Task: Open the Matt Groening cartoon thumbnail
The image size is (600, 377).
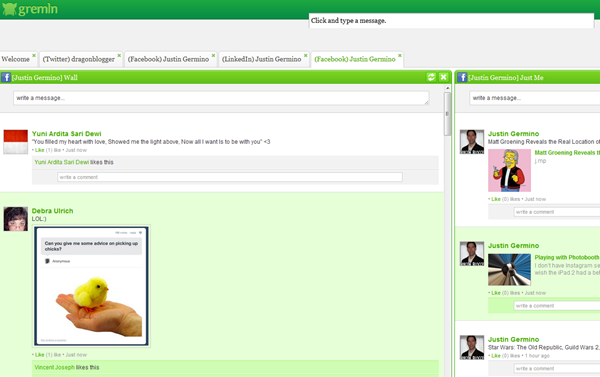Action: click(509, 170)
